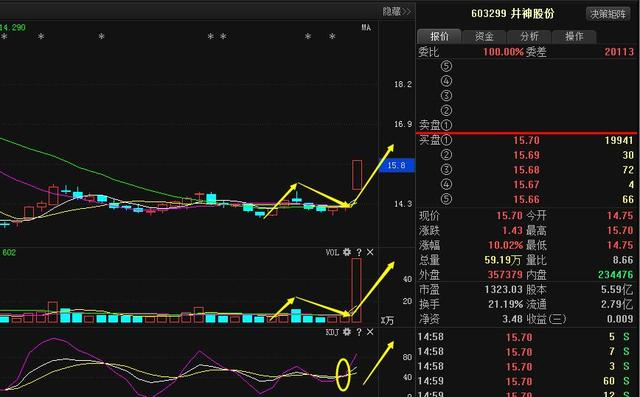640x397 pixels.
Task: Click the VOL indicator label
Action: (x=332, y=252)
